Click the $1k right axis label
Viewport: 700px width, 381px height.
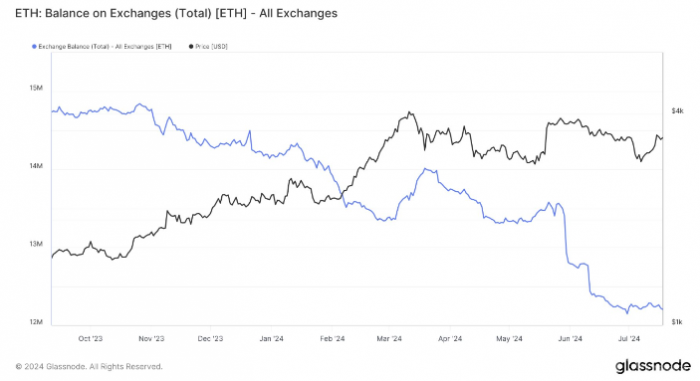(x=677, y=322)
